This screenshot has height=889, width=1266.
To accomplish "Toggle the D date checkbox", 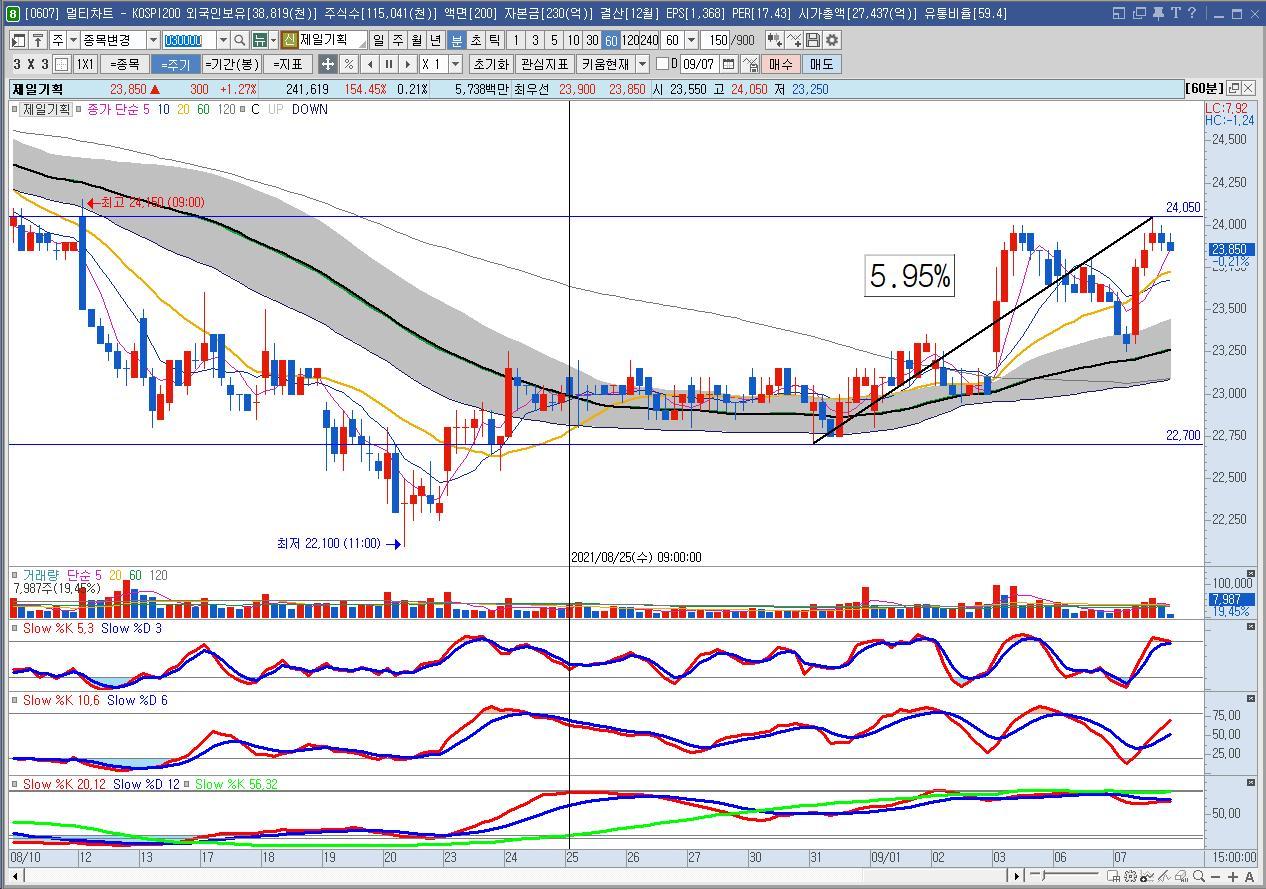I will [662, 64].
